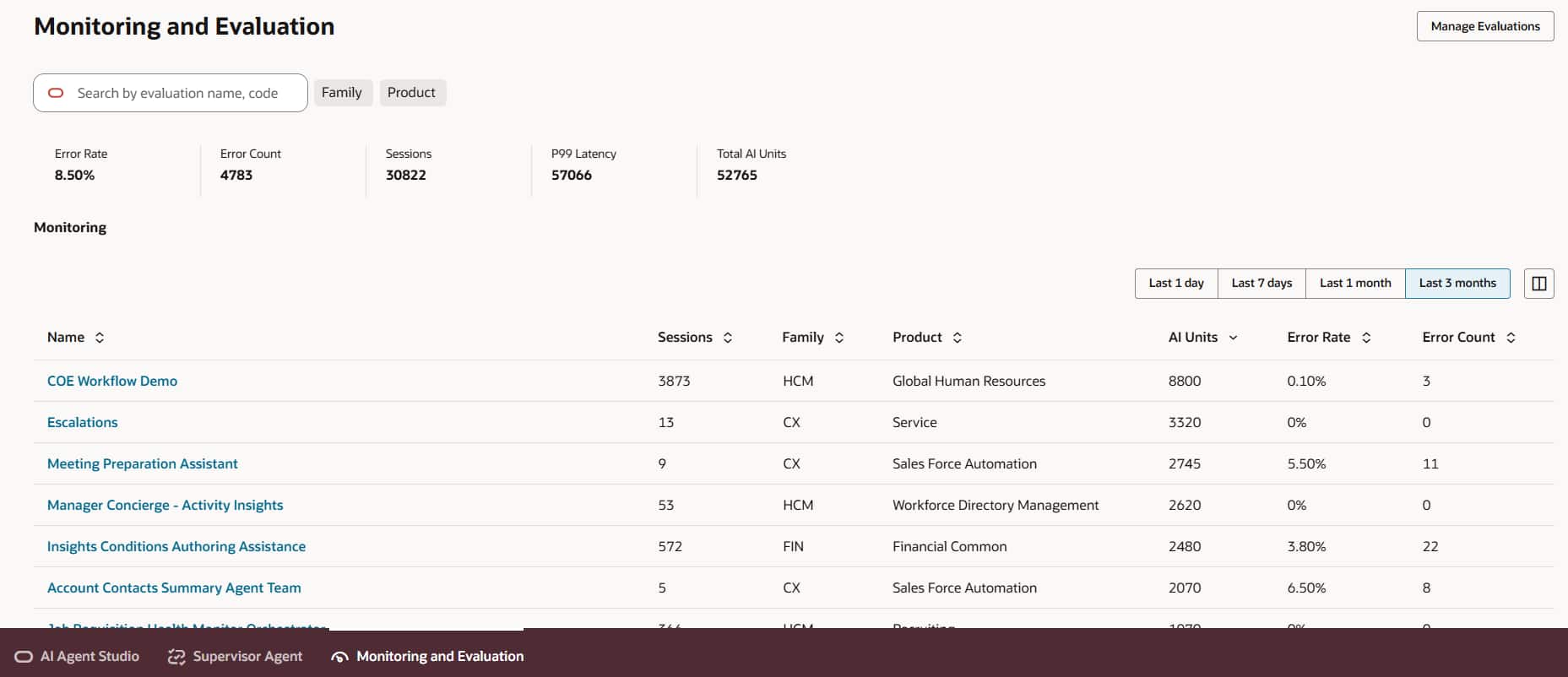
Task: Click the Supervisor Agent icon
Action: click(x=176, y=657)
